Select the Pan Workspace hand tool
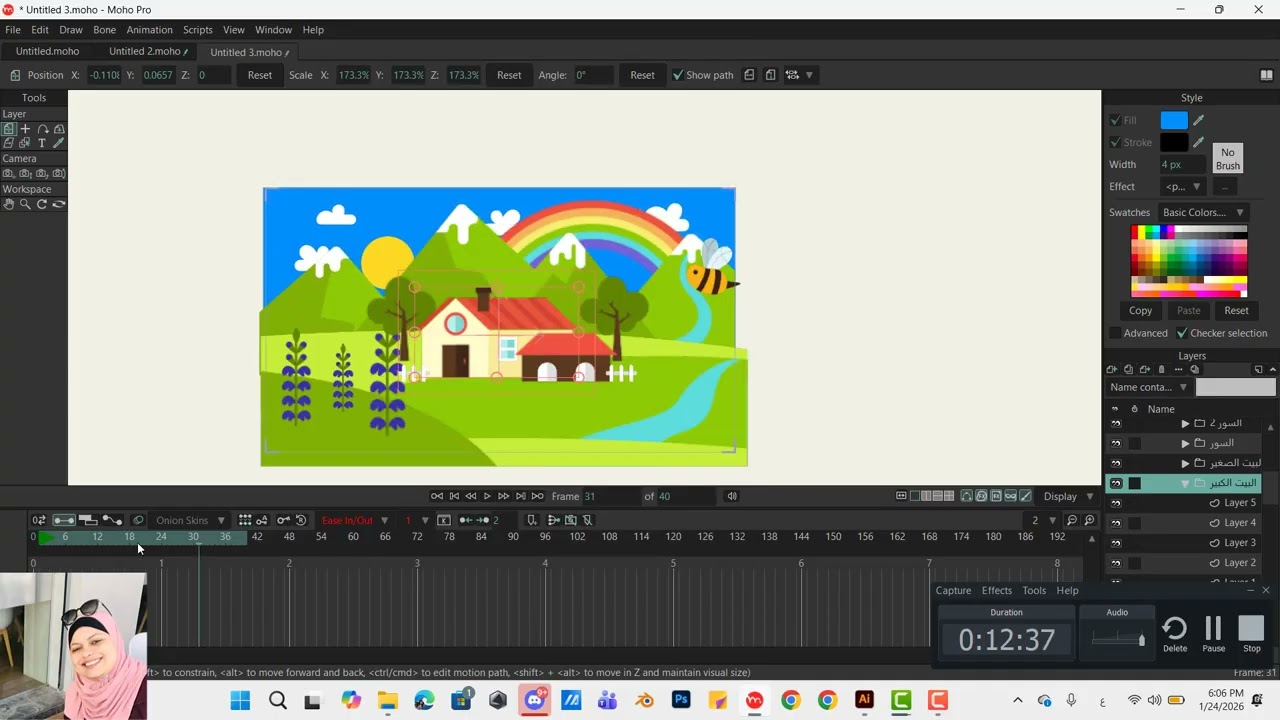Viewport: 1280px width, 720px height. [8, 204]
